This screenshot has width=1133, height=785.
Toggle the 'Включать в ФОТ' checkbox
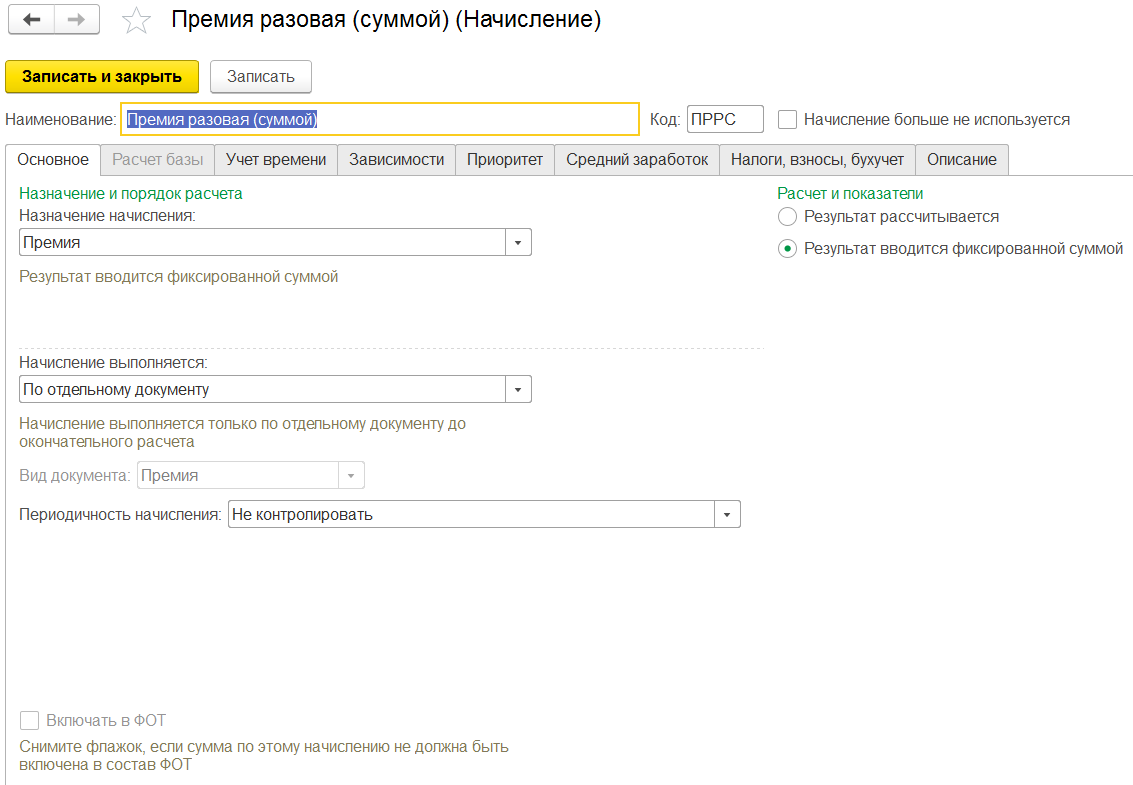30,720
